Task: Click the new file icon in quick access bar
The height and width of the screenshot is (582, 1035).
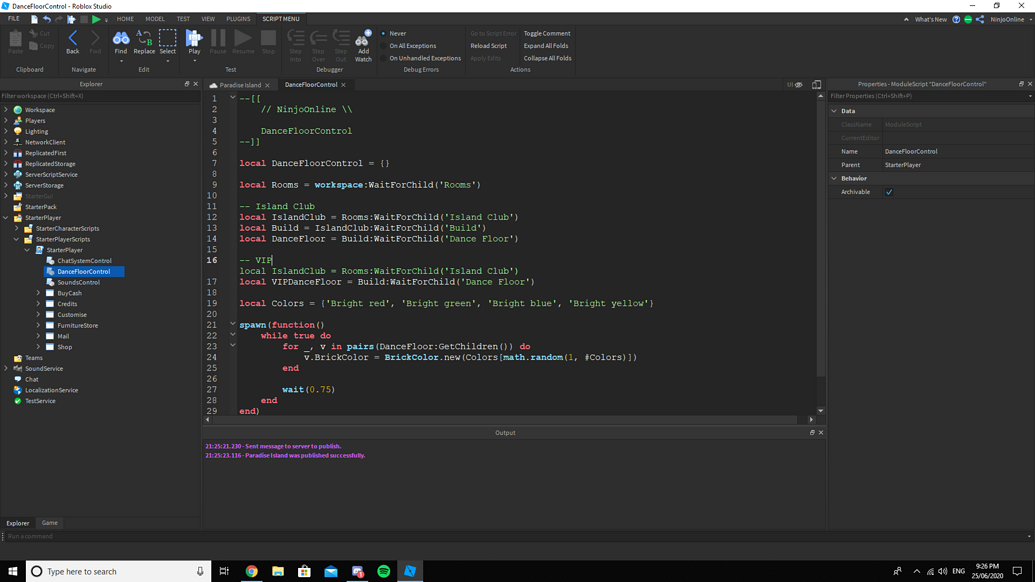Action: pyautogui.click(x=34, y=19)
